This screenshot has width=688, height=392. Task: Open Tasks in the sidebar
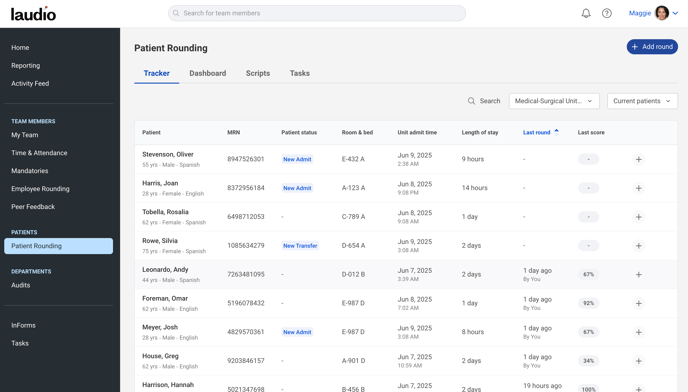(20, 343)
